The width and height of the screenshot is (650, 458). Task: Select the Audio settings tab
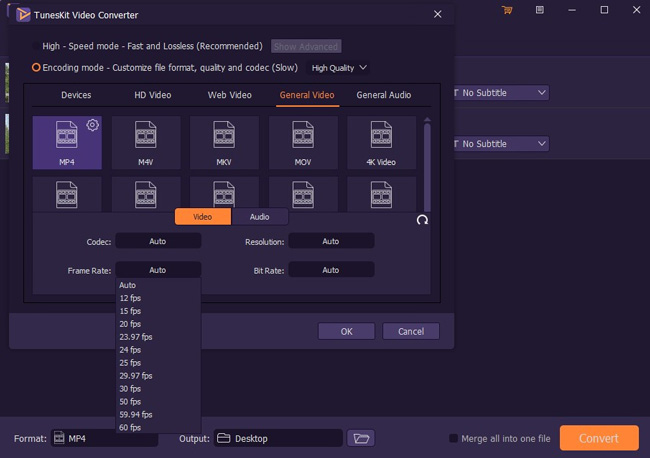pos(260,217)
